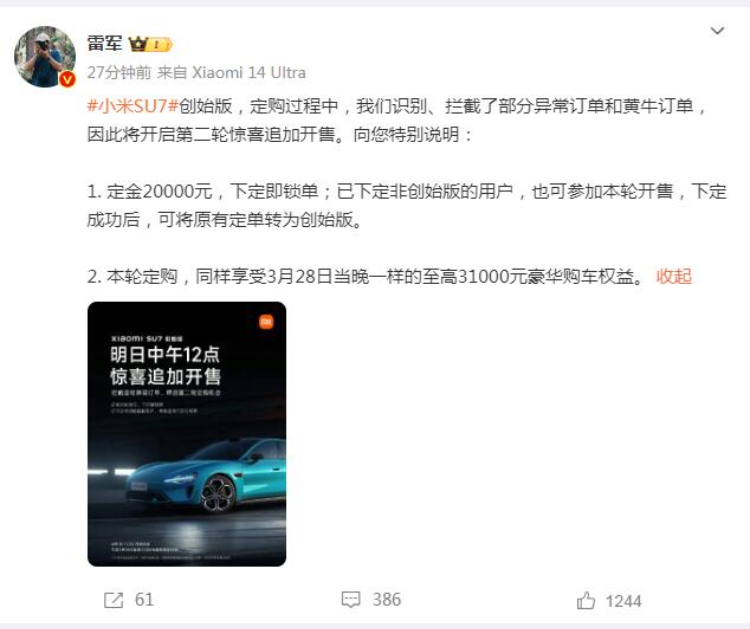The width and height of the screenshot is (750, 629).
Task: Click the Mi logo on the poster
Action: [x=266, y=322]
